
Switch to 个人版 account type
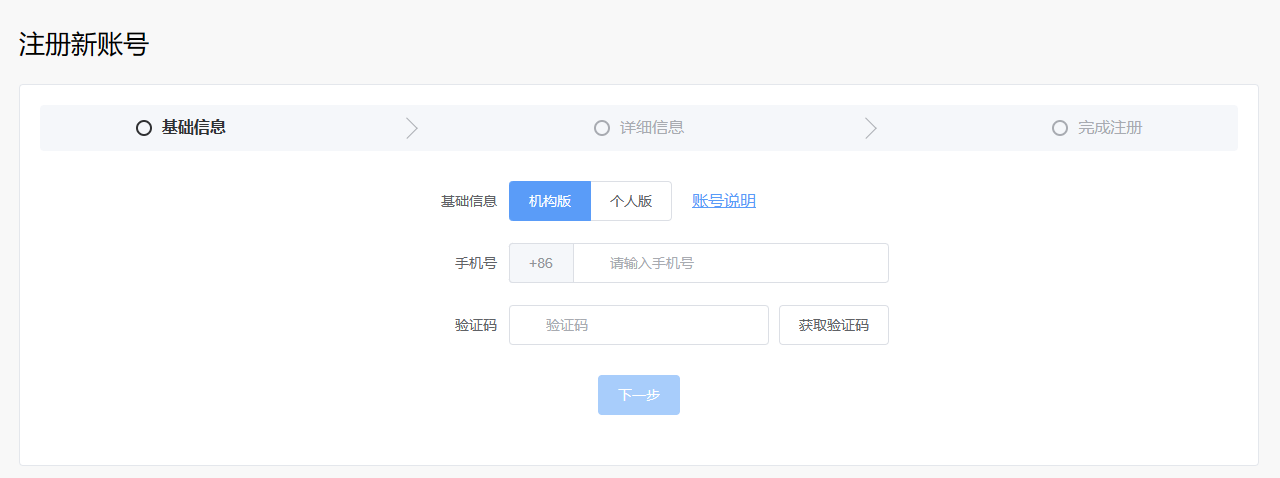(x=631, y=201)
